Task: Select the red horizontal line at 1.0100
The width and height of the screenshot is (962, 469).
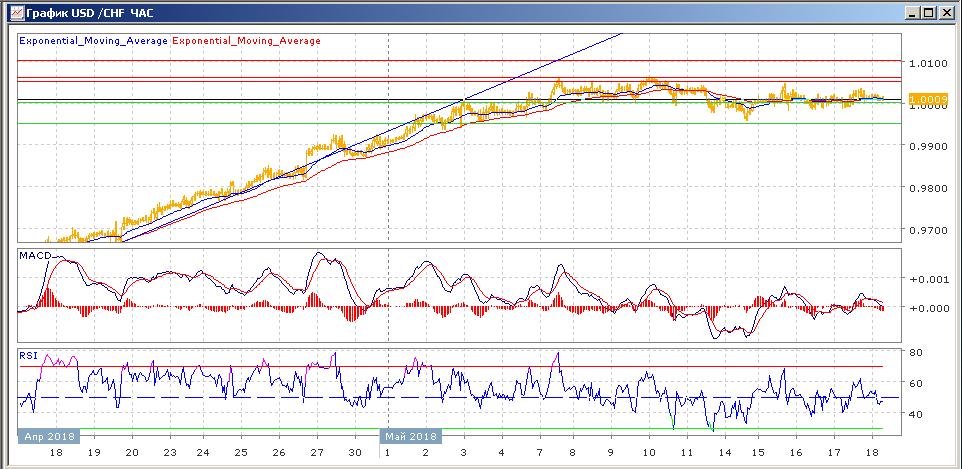Action: tap(460, 60)
